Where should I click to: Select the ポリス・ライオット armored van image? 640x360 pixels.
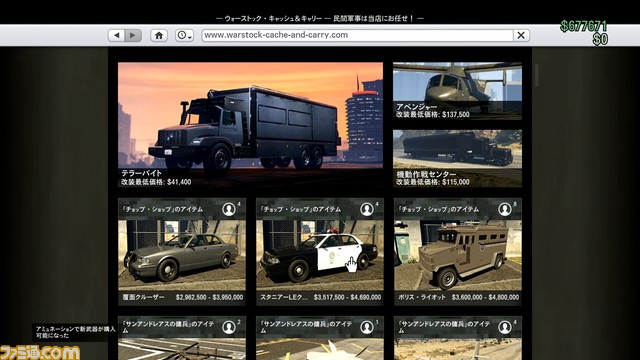pos(458,255)
